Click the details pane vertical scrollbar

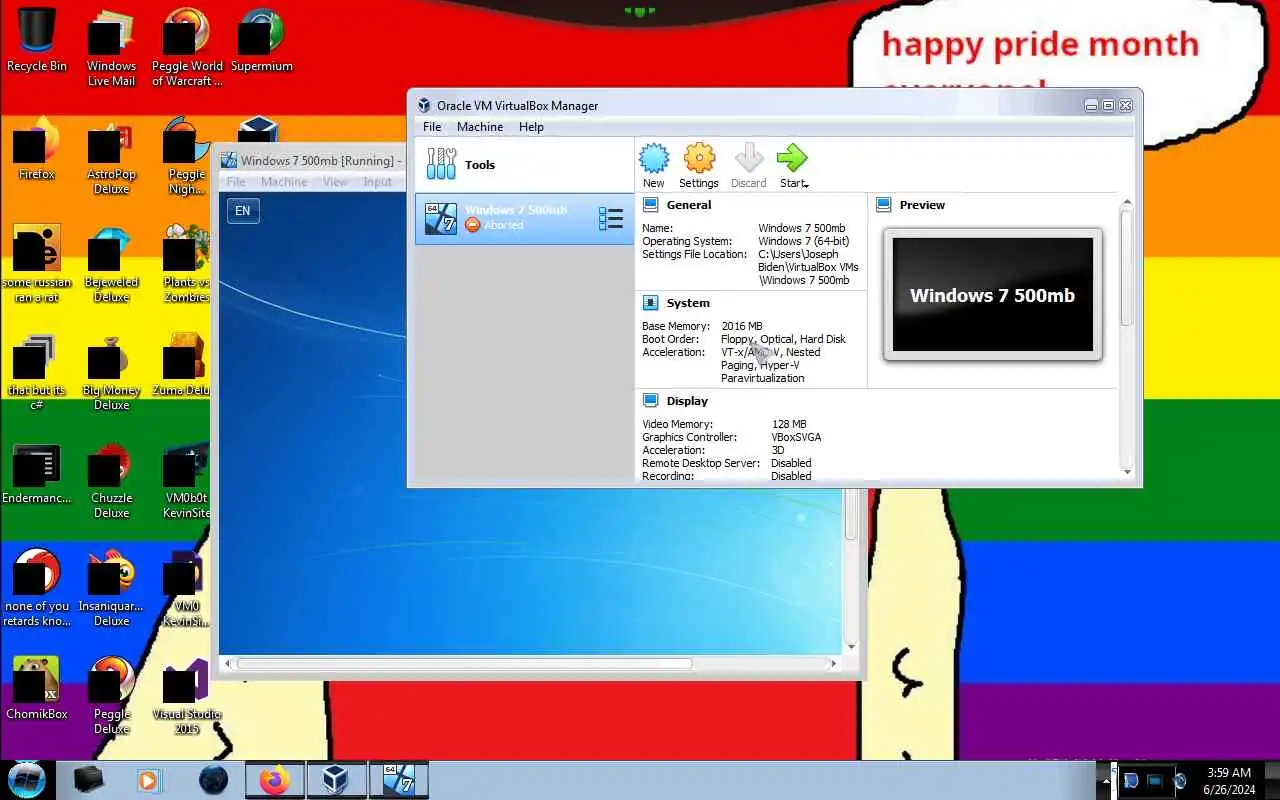point(1127,267)
